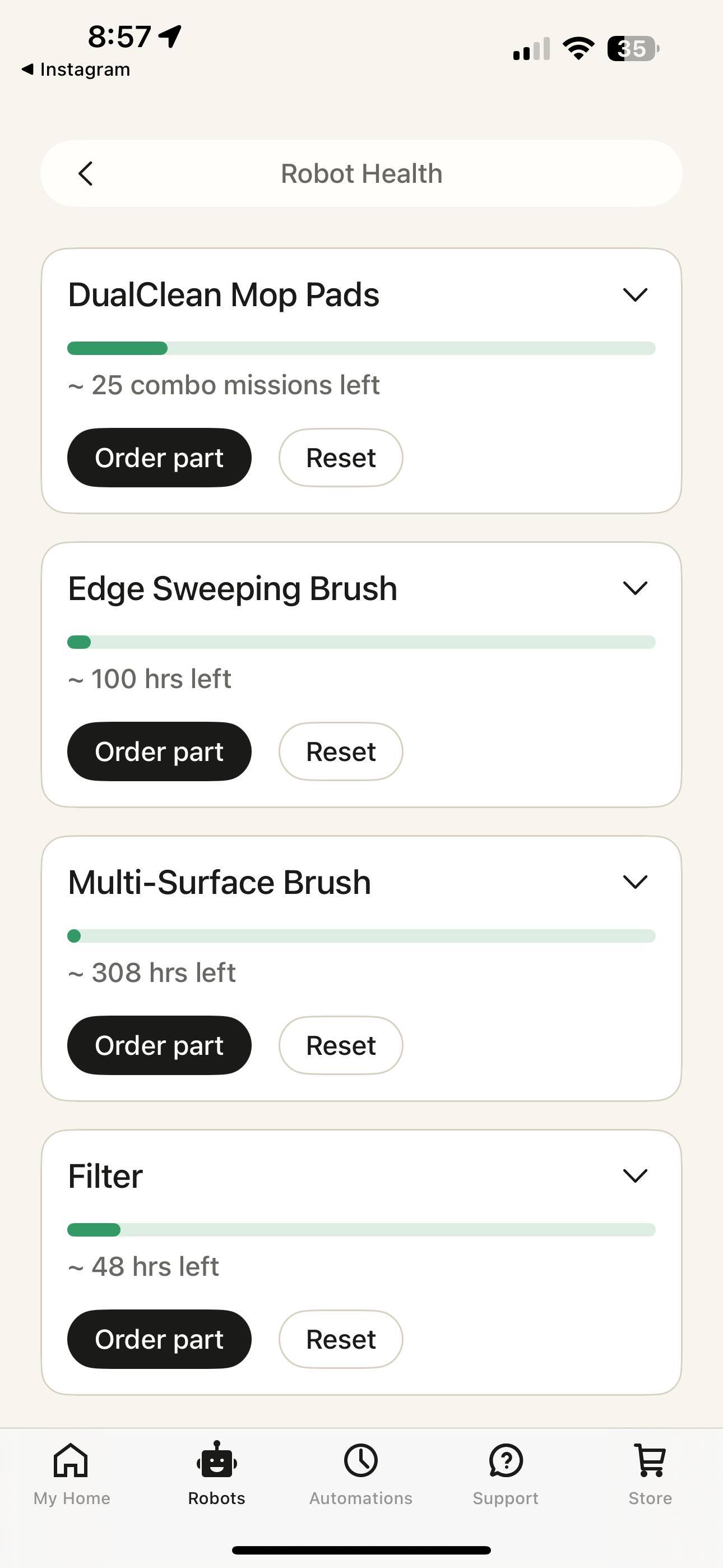This screenshot has height=1568, width=723.
Task: Return to Instagram via status bar link
Action: (76, 70)
